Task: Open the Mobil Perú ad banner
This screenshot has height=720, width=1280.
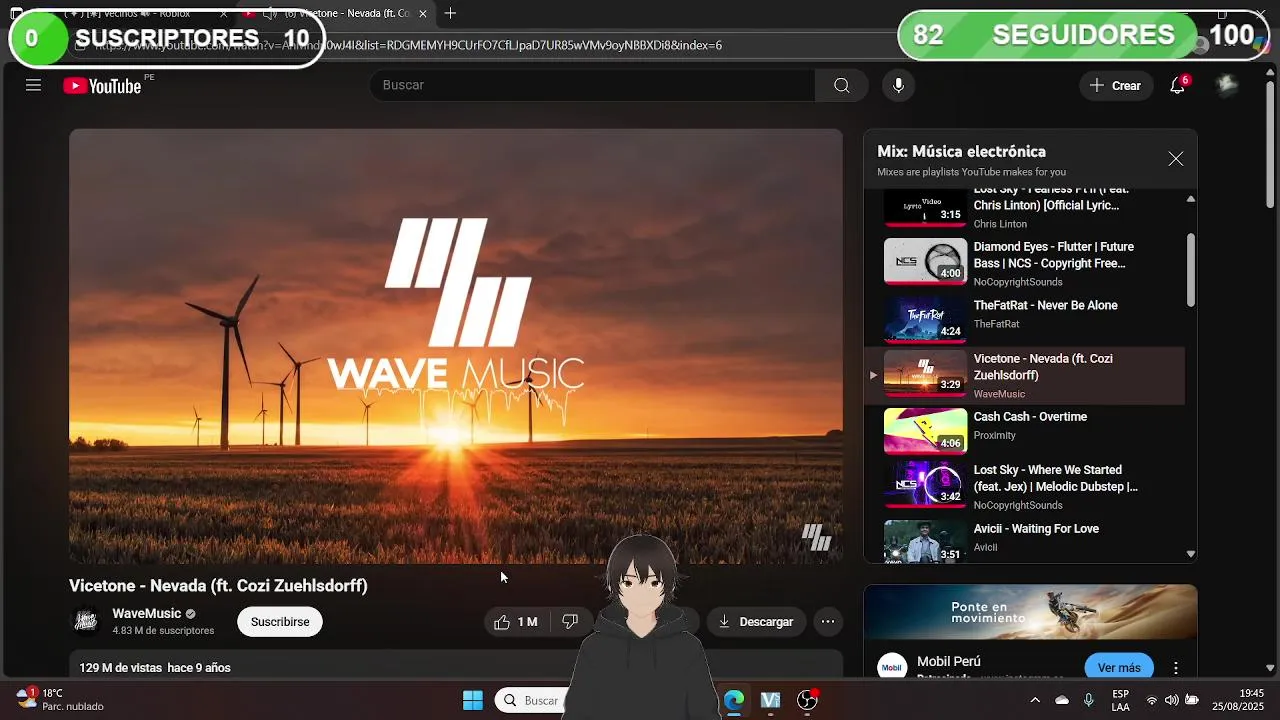Action: click(1030, 612)
